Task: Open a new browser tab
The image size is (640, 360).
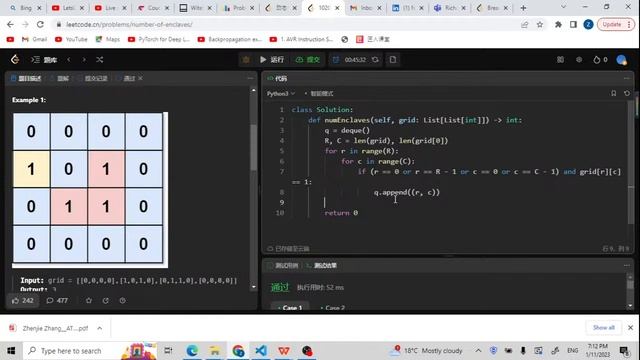Action: coord(523,8)
